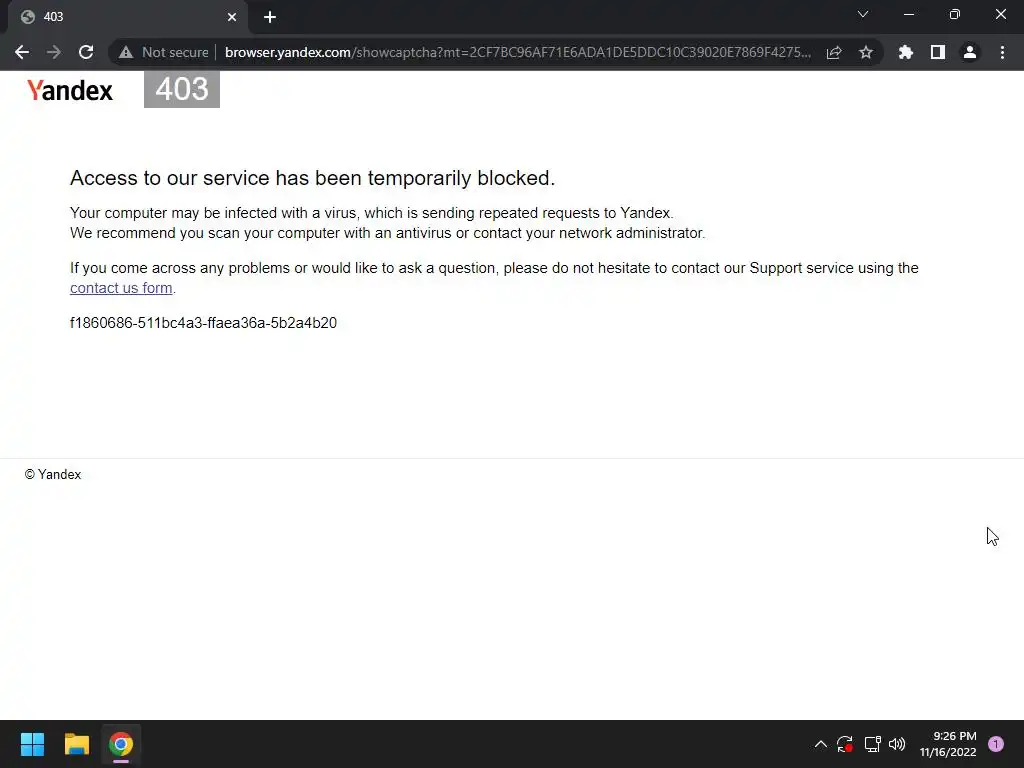This screenshot has height=768, width=1024.
Task: Open the network status tray icon
Action: (x=872, y=744)
